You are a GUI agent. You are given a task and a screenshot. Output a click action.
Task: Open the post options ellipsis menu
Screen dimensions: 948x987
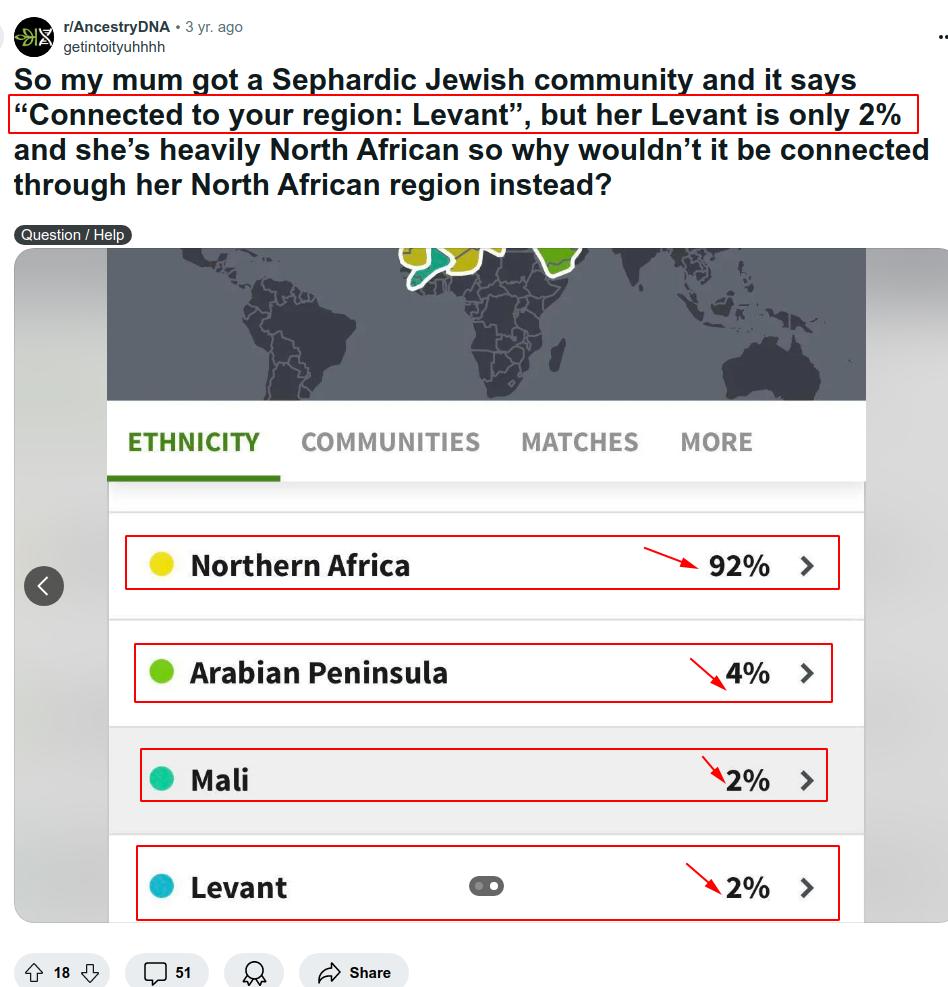942,37
